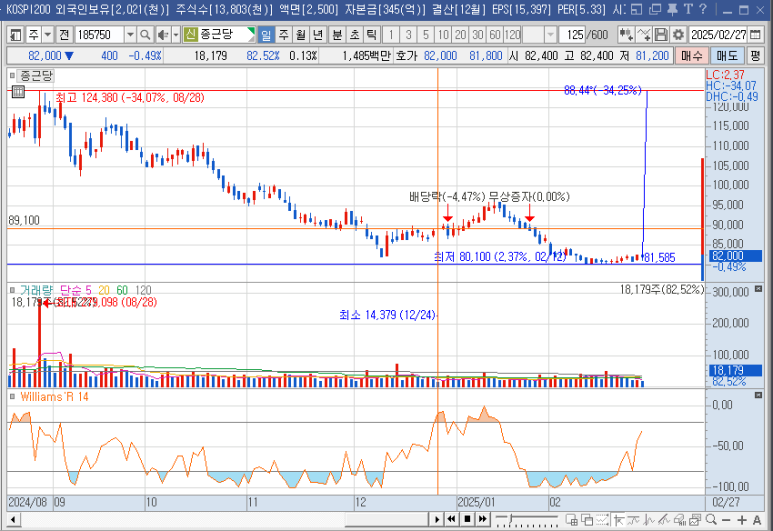Click the fast-forward double-right arrow button
Image resolution: width=773 pixels, height=531 pixels.
483,519
